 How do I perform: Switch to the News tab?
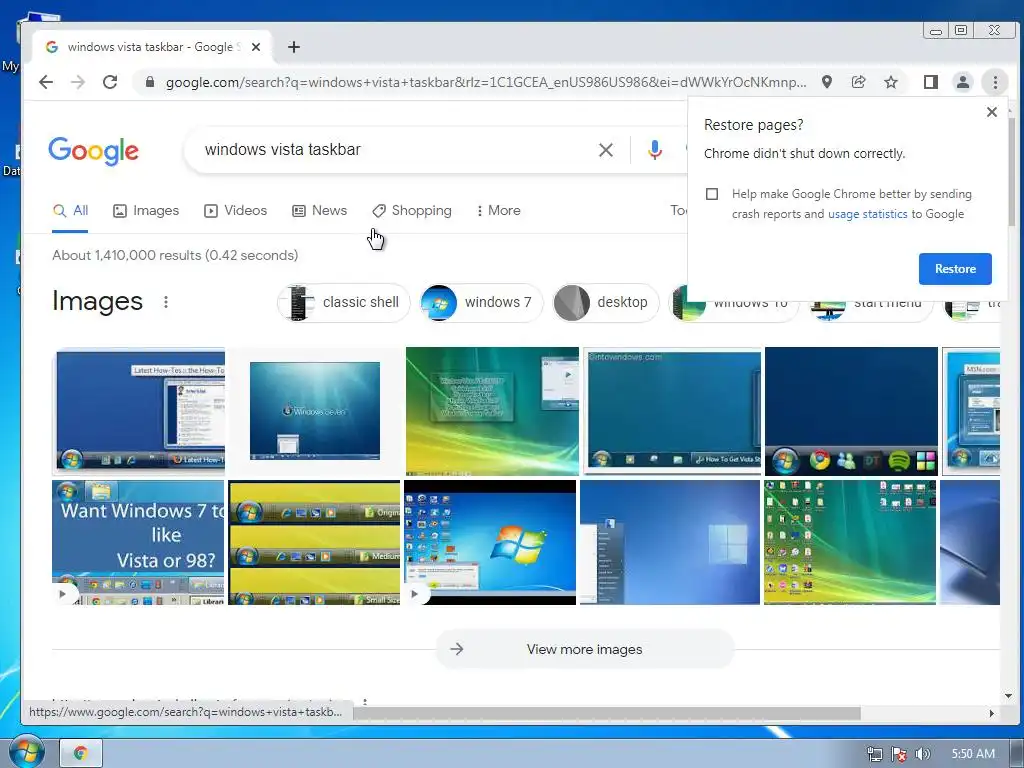pyautogui.click(x=319, y=211)
